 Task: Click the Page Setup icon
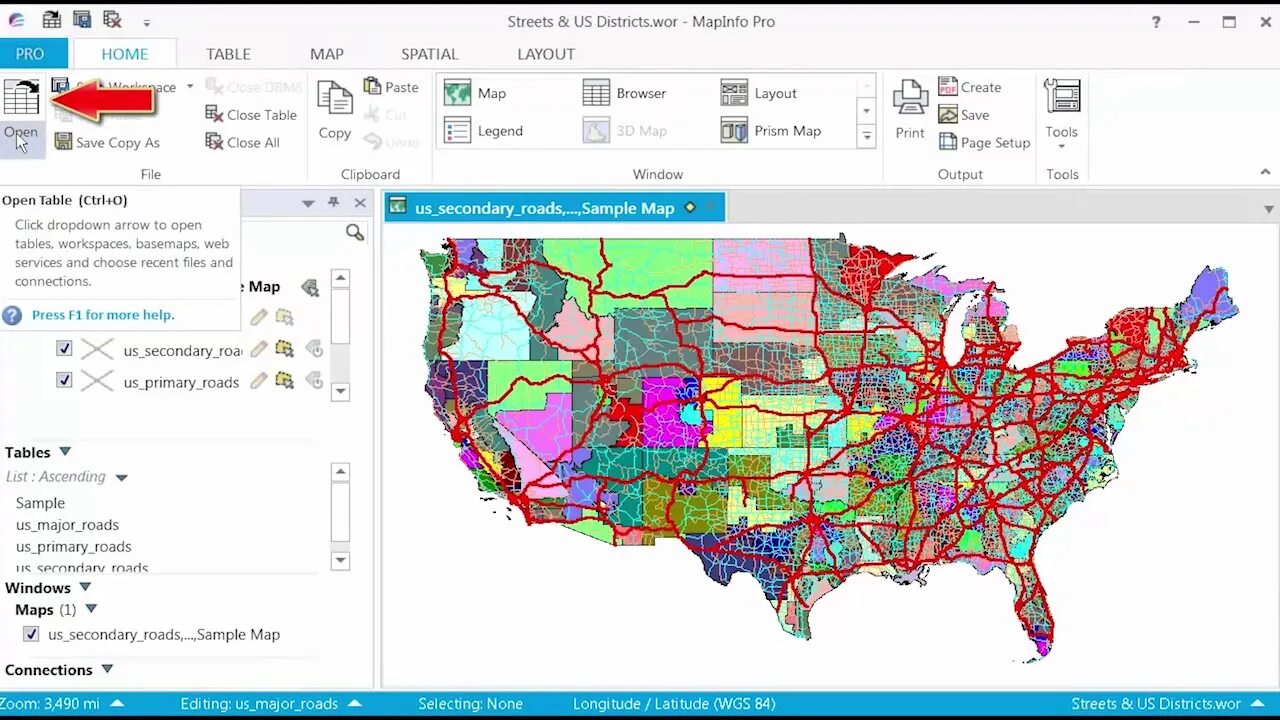(948, 142)
